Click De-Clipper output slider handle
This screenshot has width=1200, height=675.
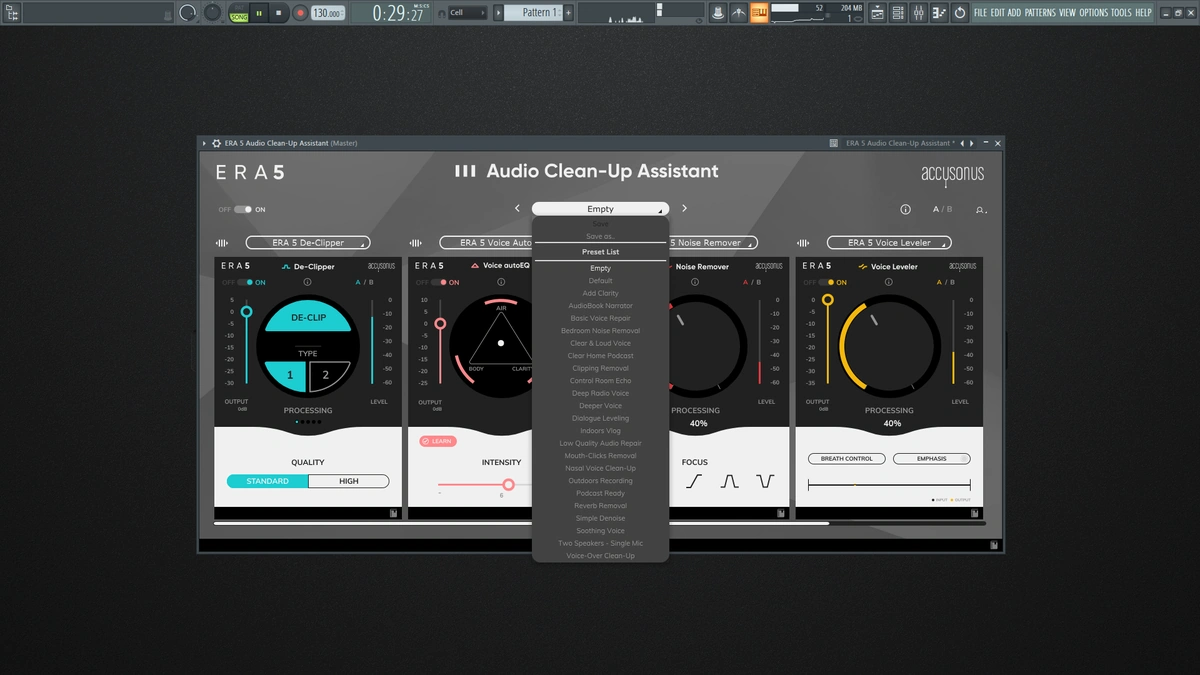tap(246, 312)
